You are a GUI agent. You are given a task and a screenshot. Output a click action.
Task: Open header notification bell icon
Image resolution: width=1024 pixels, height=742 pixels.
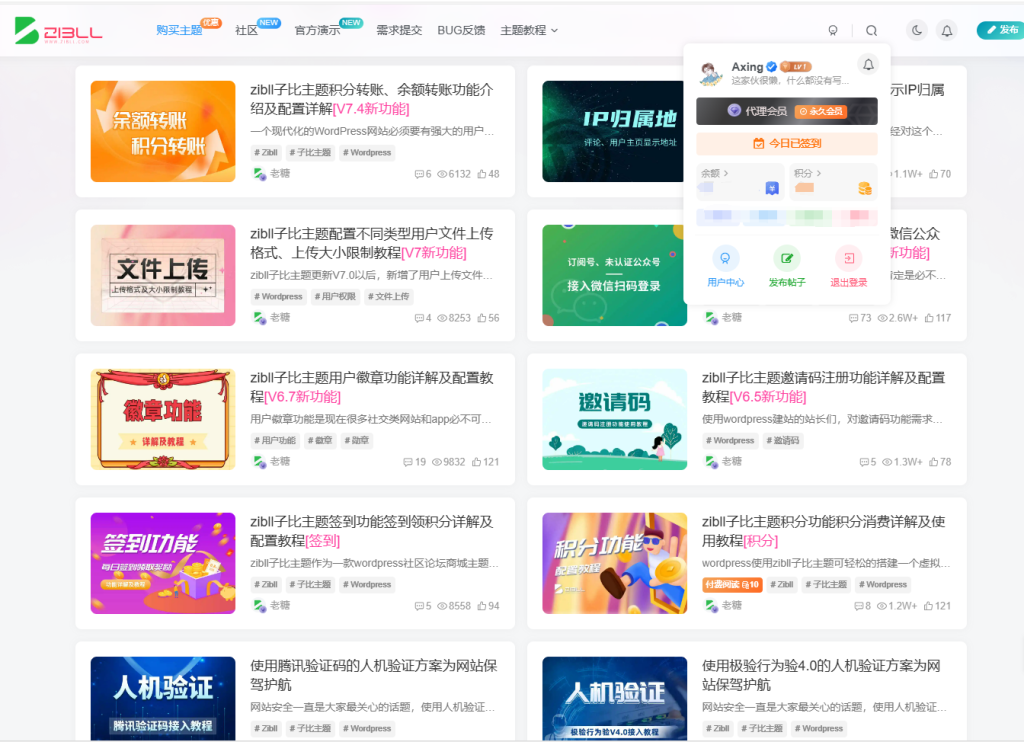pos(947,30)
